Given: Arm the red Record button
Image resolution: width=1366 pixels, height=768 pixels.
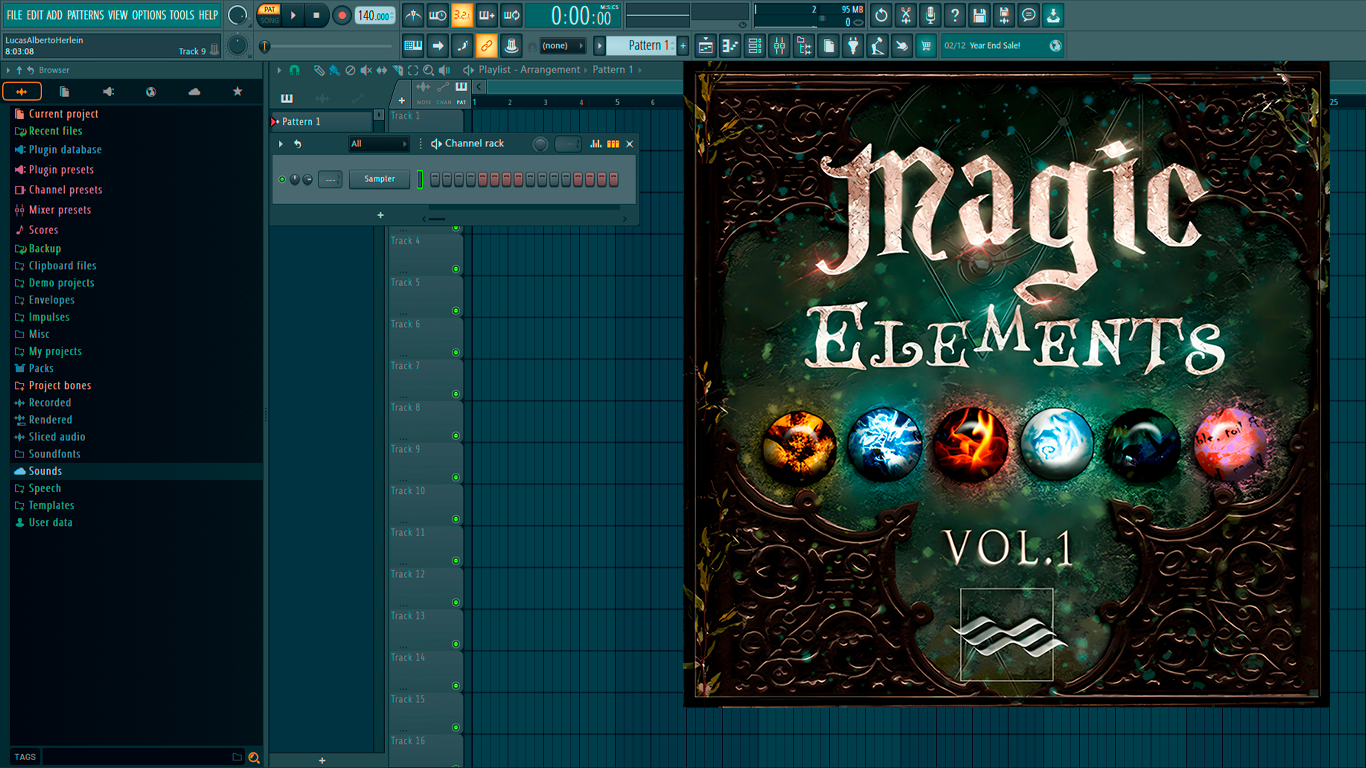Looking at the screenshot, I should [x=342, y=15].
